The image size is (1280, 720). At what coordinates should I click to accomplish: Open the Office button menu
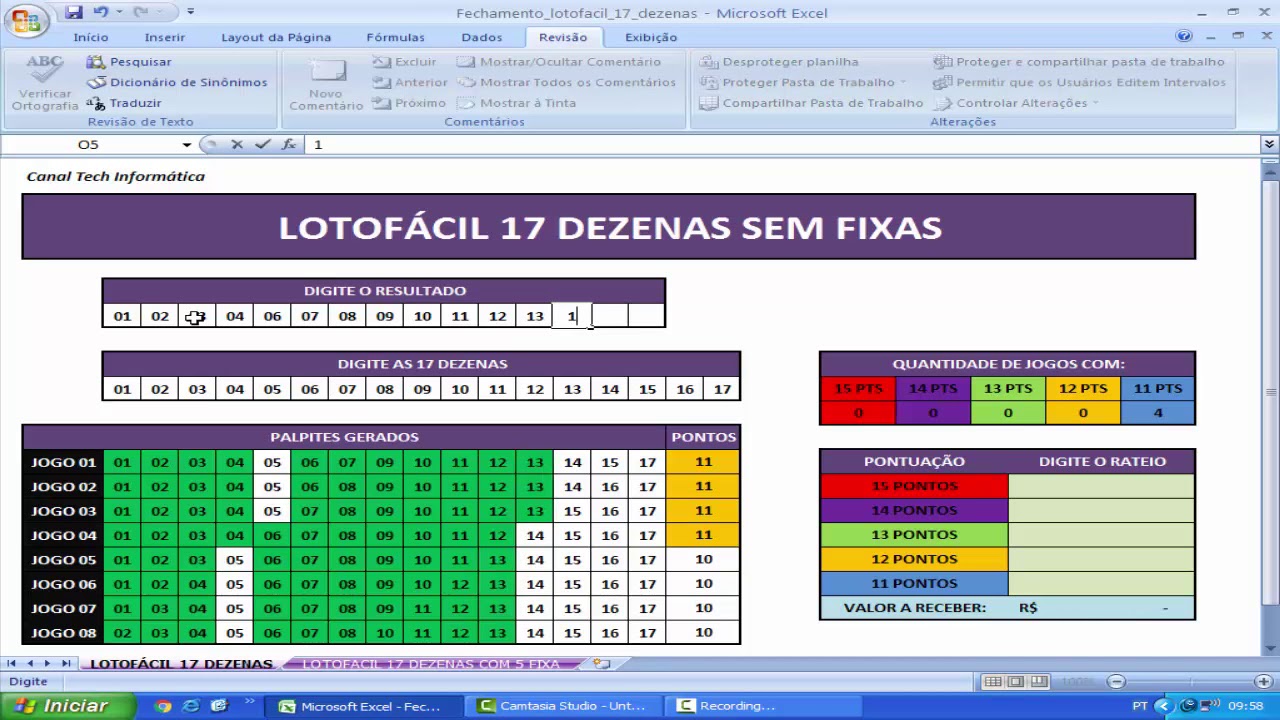tap(27, 19)
